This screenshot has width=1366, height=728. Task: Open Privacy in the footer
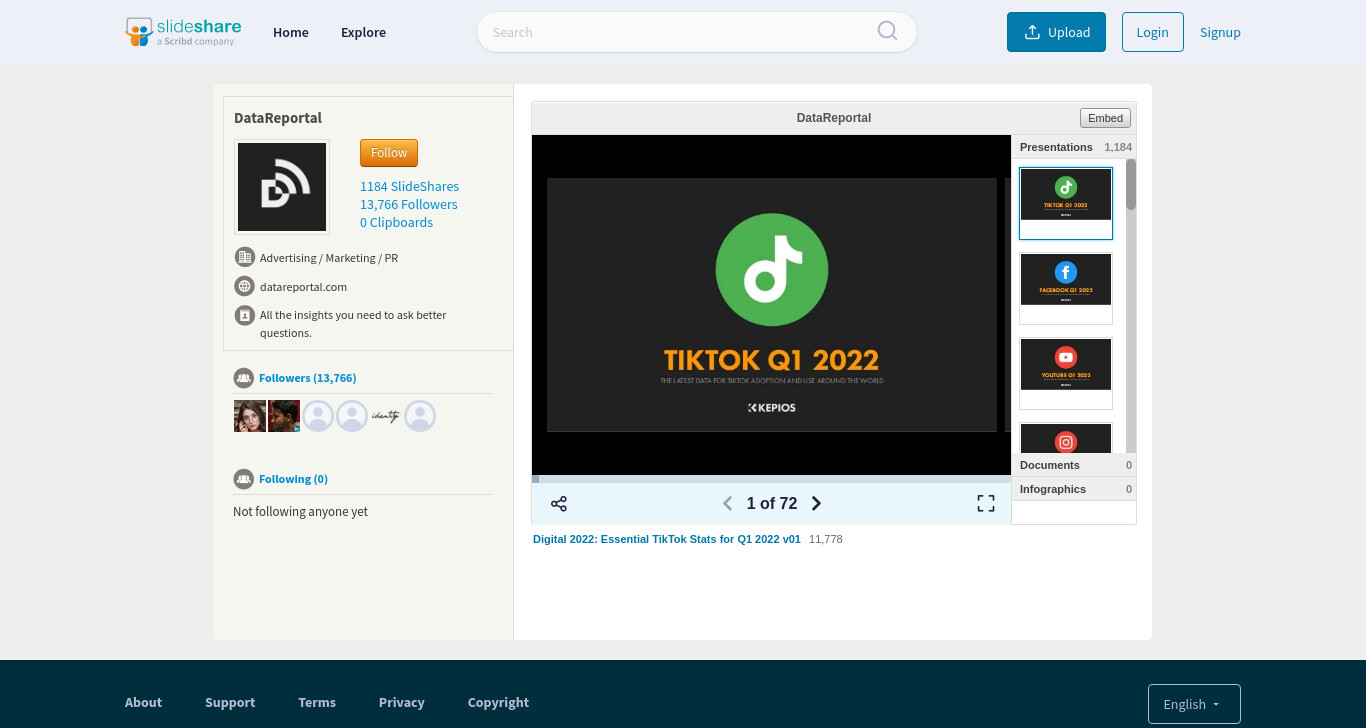(x=402, y=702)
